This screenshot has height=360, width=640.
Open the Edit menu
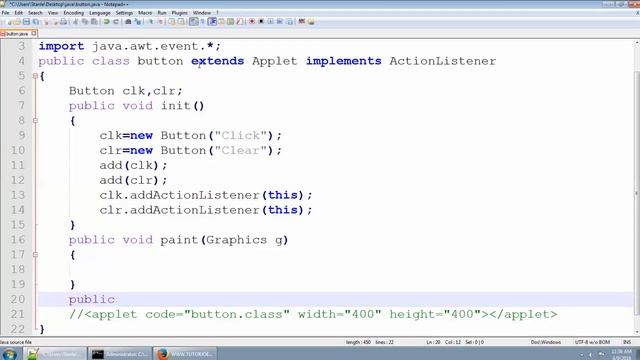click(x=19, y=13)
